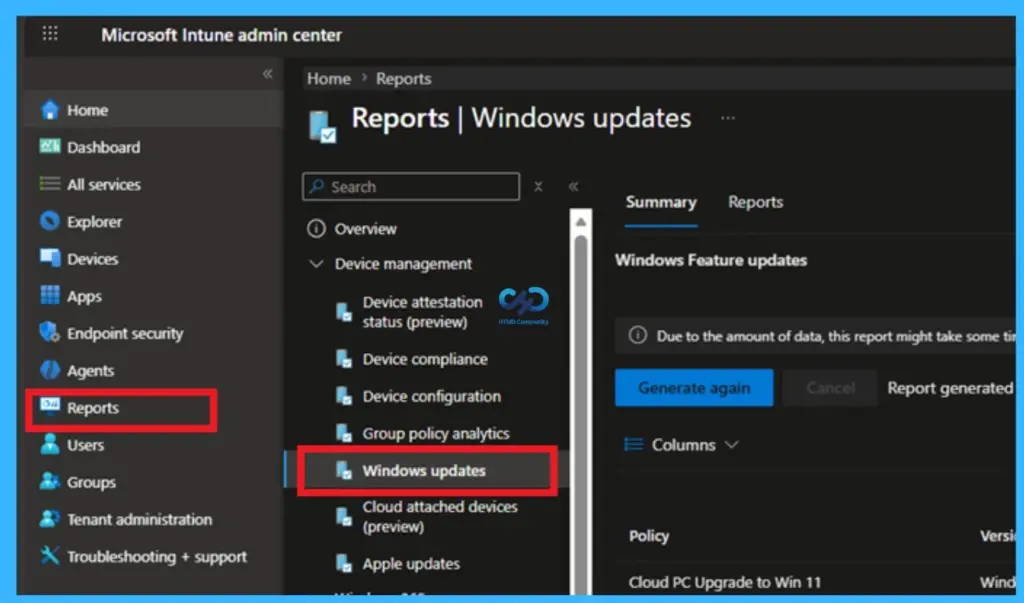The width and height of the screenshot is (1024, 603).
Task: Open Apps from the left sidebar
Action: click(x=82, y=296)
